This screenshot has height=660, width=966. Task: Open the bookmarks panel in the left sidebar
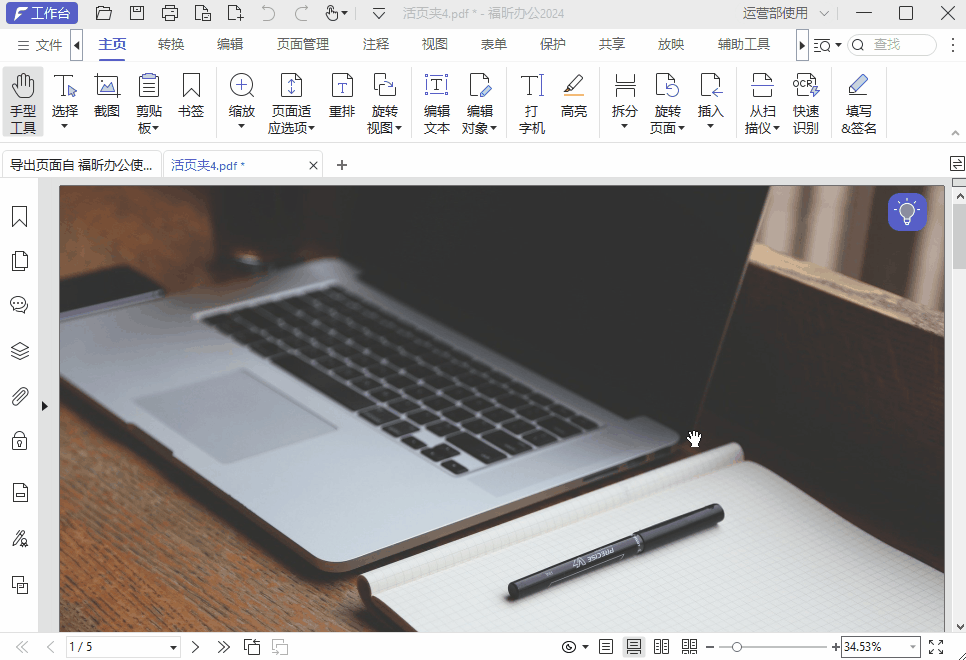[19, 214]
